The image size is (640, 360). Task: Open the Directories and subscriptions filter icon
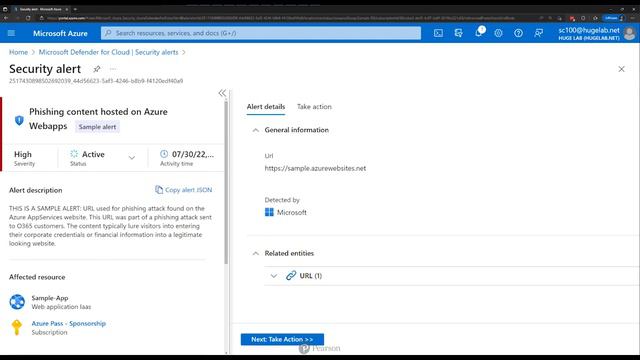coord(458,33)
